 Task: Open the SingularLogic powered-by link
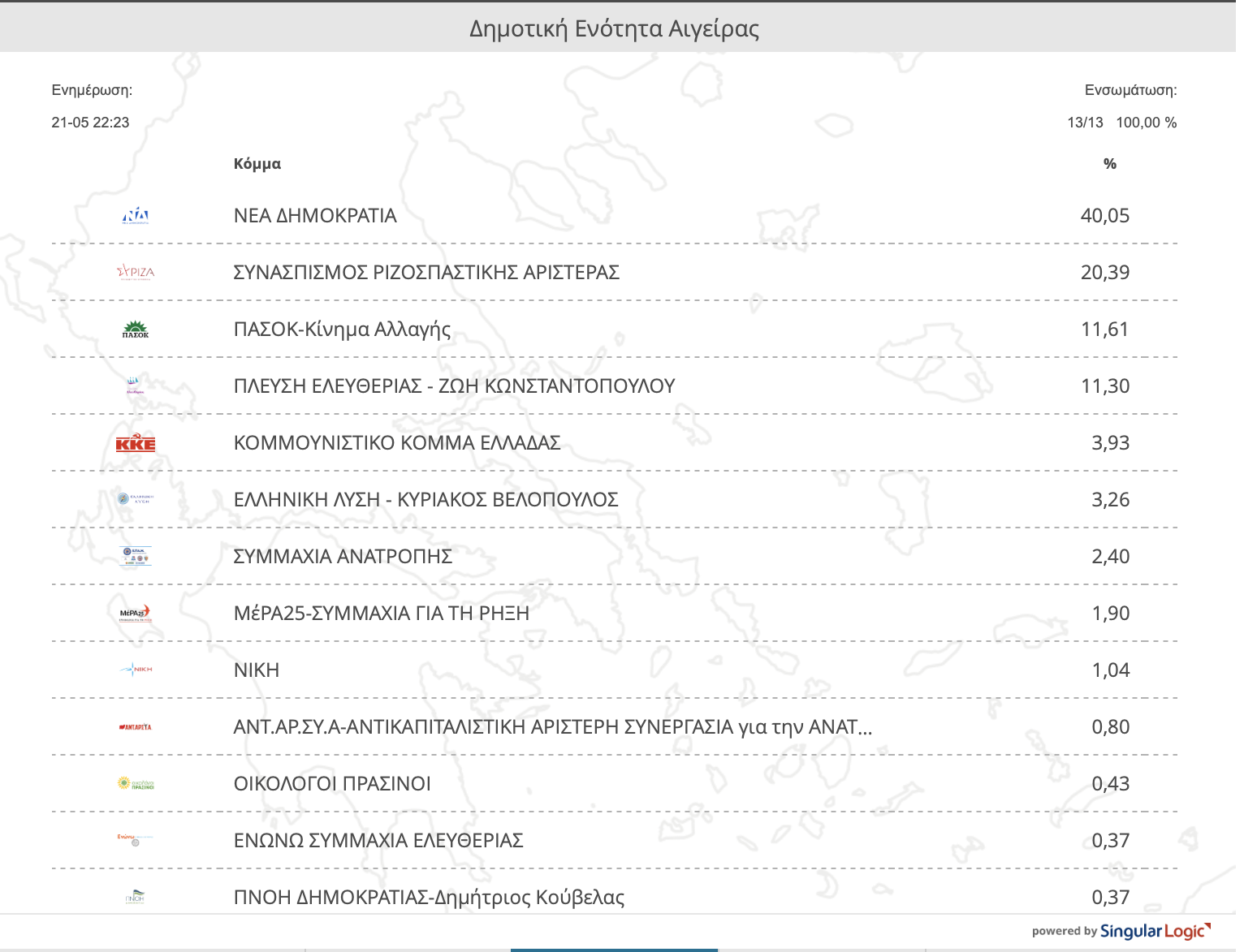click(1121, 931)
